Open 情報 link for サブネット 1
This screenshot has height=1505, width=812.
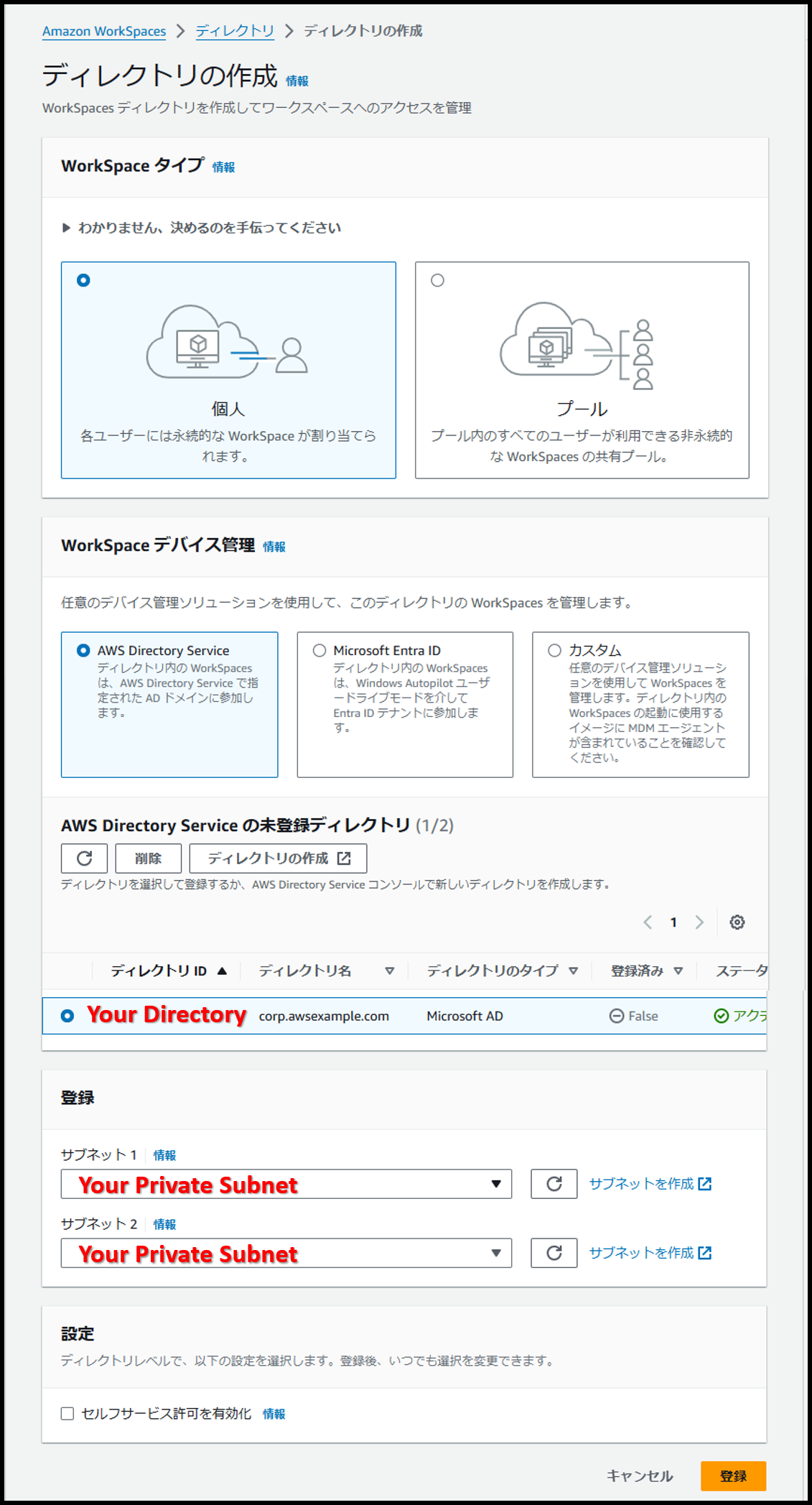click(164, 1155)
